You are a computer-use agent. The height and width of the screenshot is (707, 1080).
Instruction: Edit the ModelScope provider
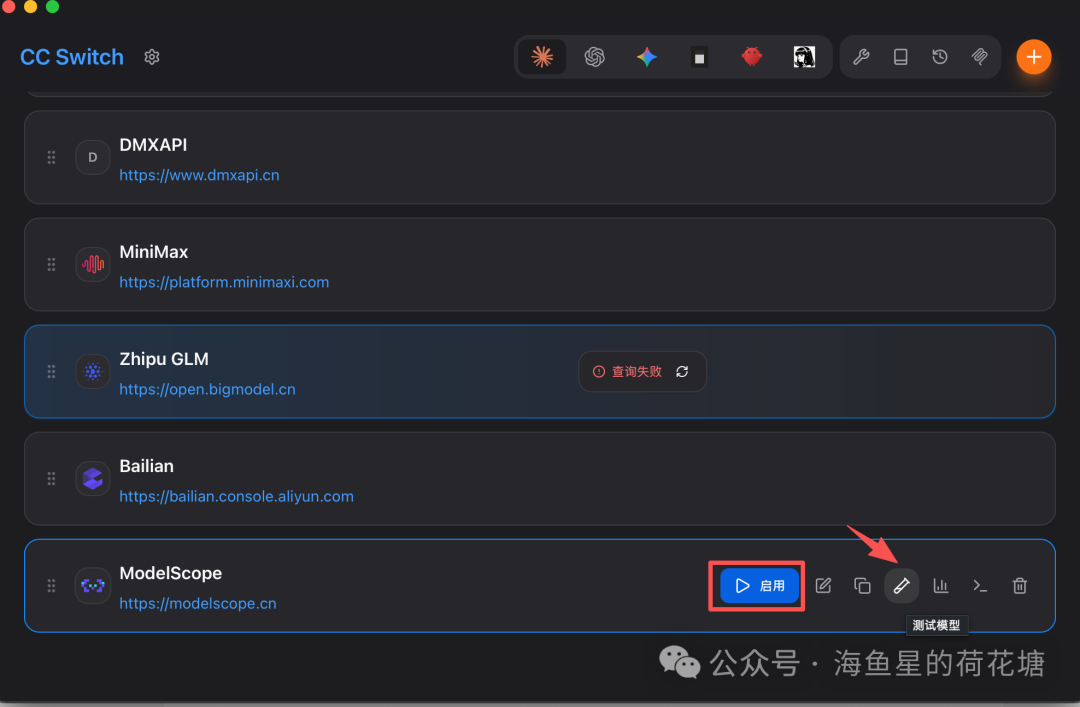tap(823, 586)
